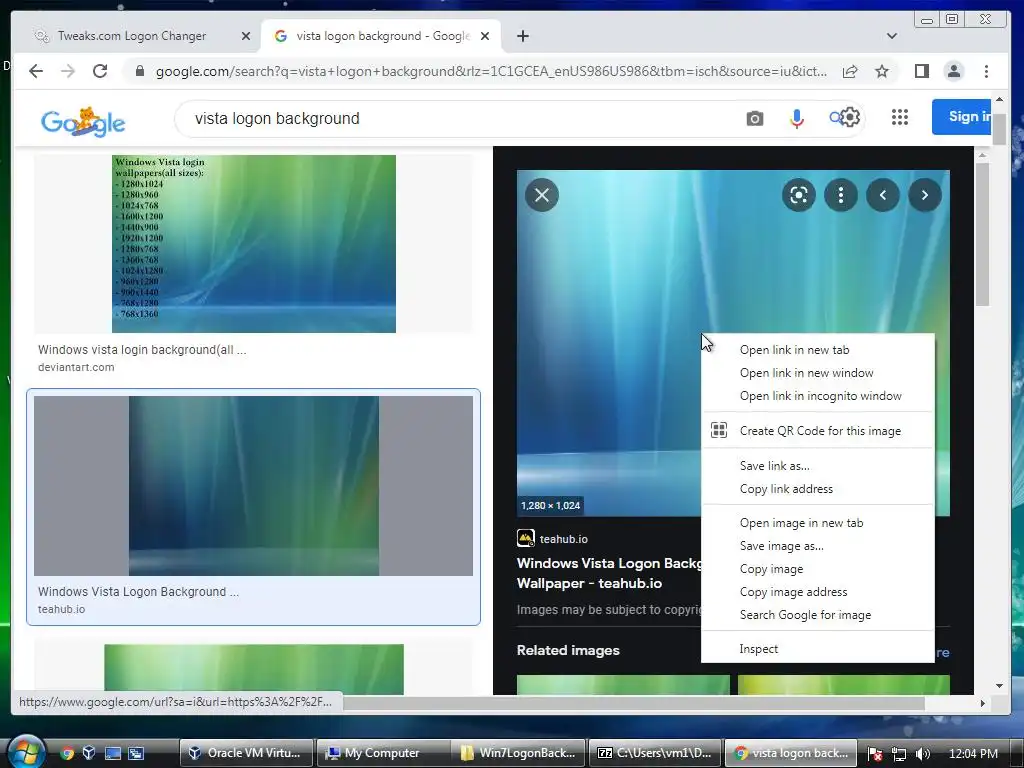Switch to 7-Zip C:\Users\vm1 taskbar button
1024x768 pixels.
point(655,753)
